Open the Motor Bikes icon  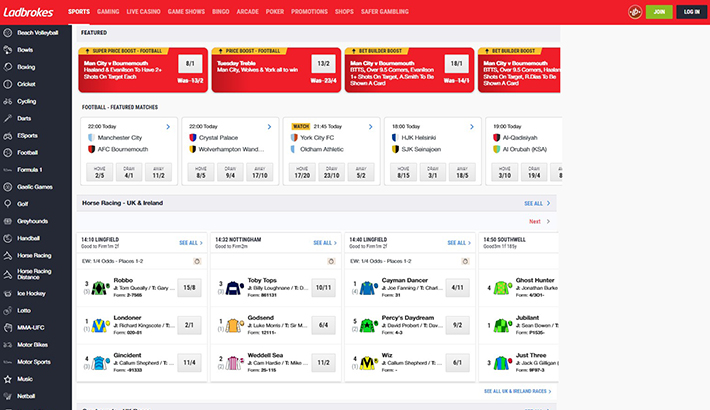(8, 345)
